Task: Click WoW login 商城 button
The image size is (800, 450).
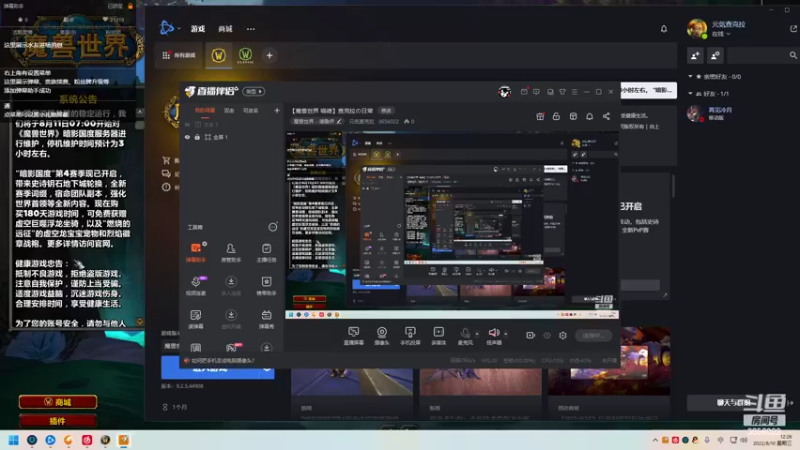Action: [x=58, y=402]
